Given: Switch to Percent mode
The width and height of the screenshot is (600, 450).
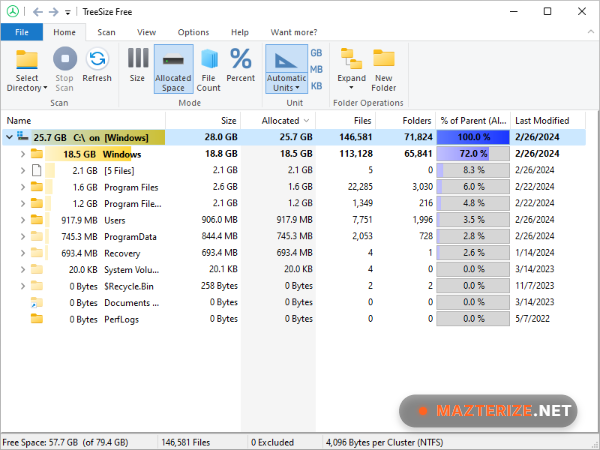Looking at the screenshot, I should pyautogui.click(x=240, y=65).
